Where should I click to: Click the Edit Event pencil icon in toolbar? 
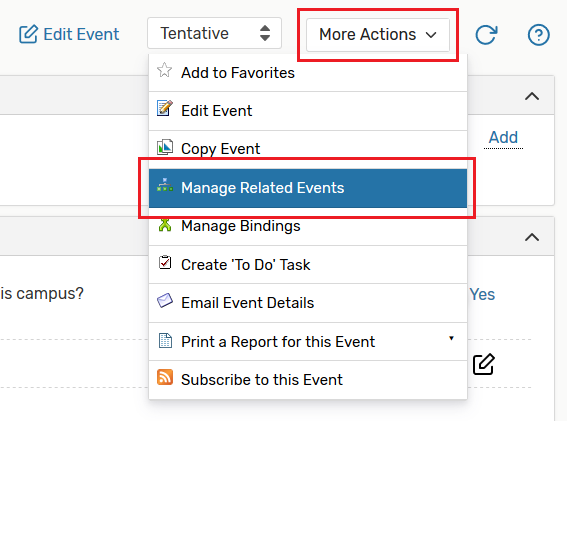(x=28, y=34)
